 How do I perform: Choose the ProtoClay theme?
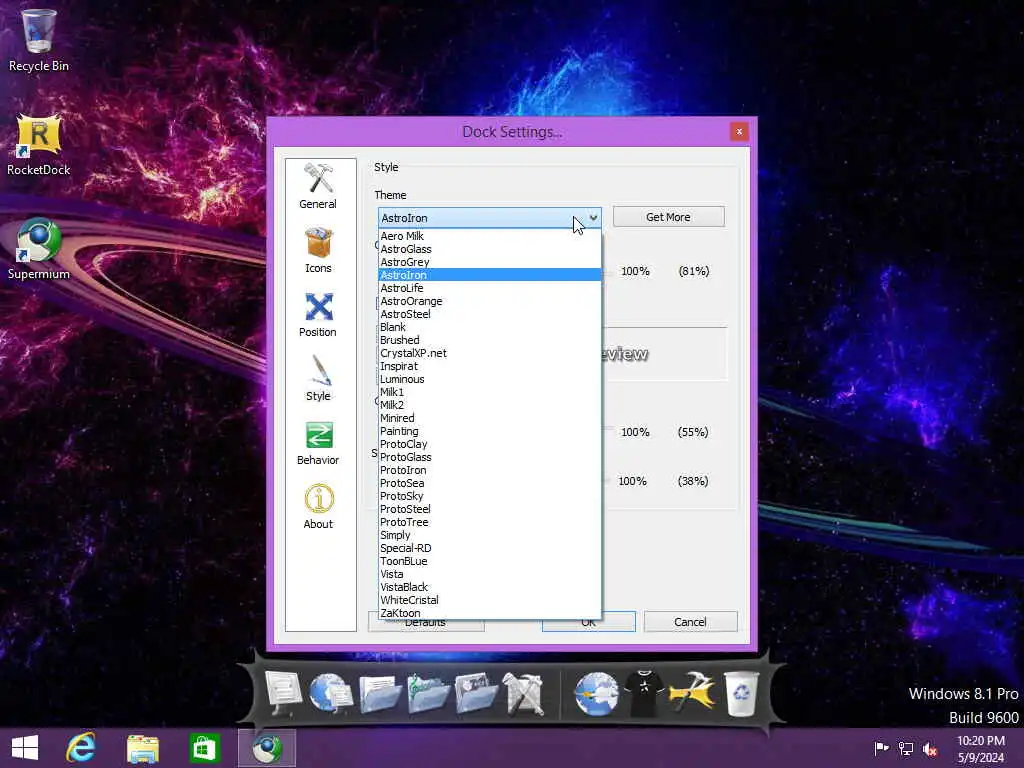[x=490, y=444]
